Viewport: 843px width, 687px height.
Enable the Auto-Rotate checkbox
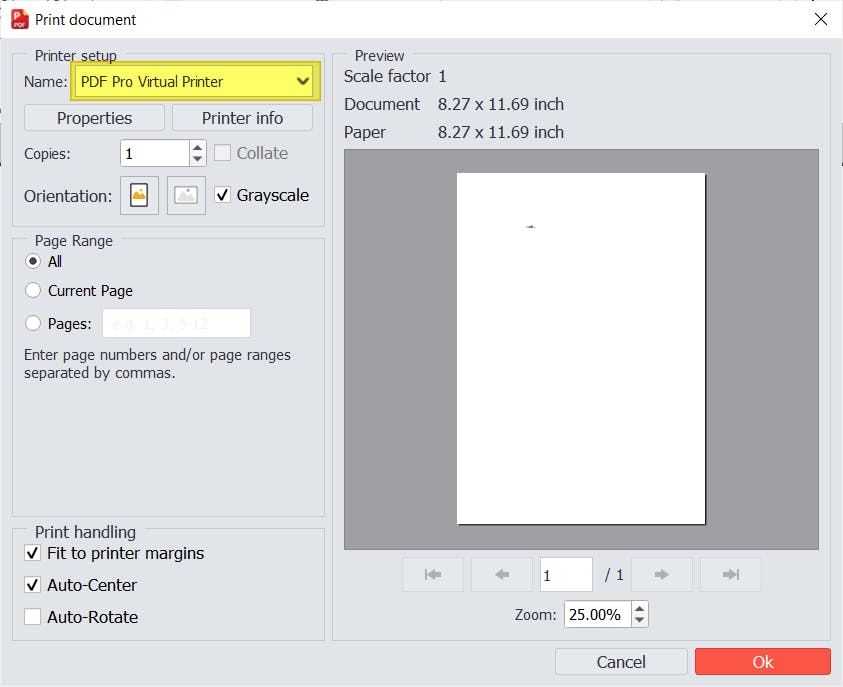(x=34, y=617)
